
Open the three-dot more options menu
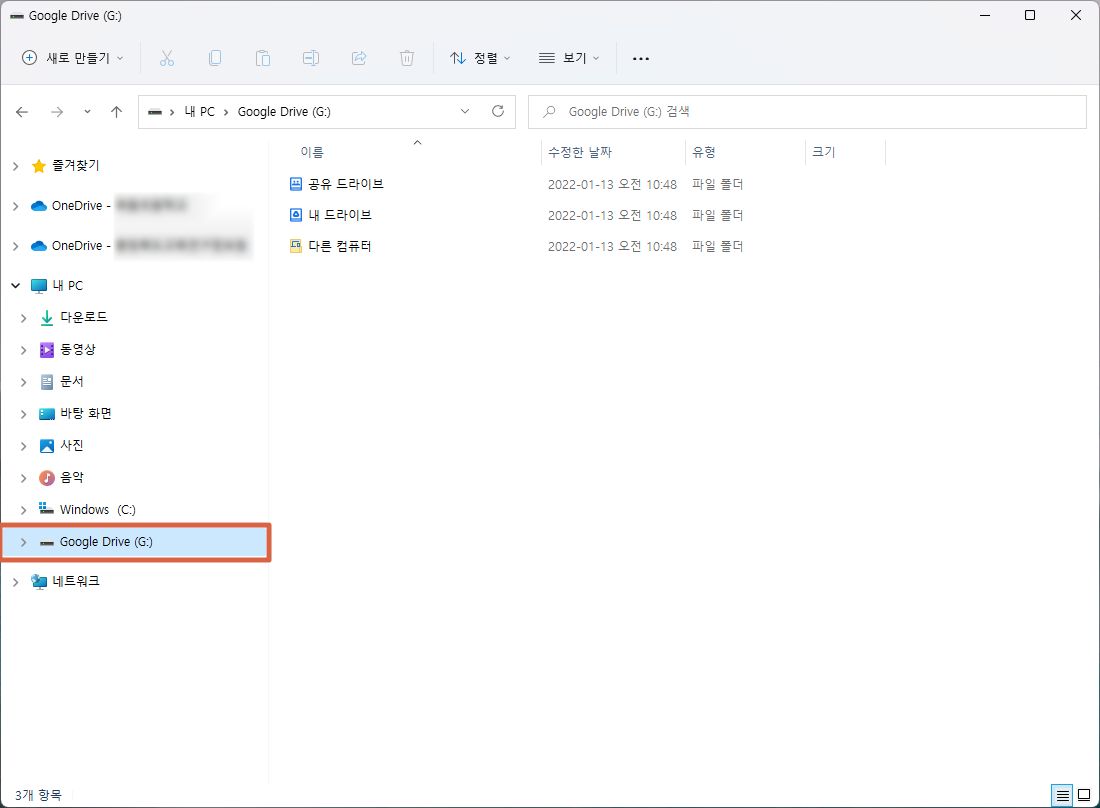pos(640,58)
